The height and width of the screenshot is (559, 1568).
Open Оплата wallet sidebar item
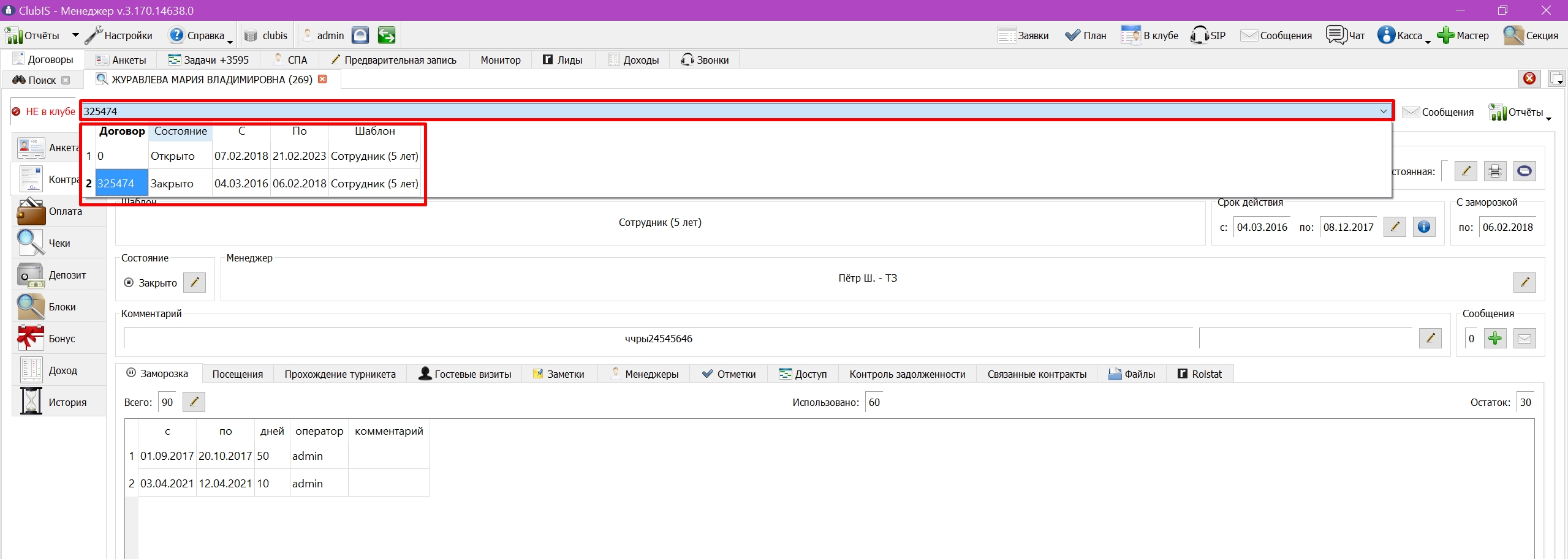pos(58,211)
